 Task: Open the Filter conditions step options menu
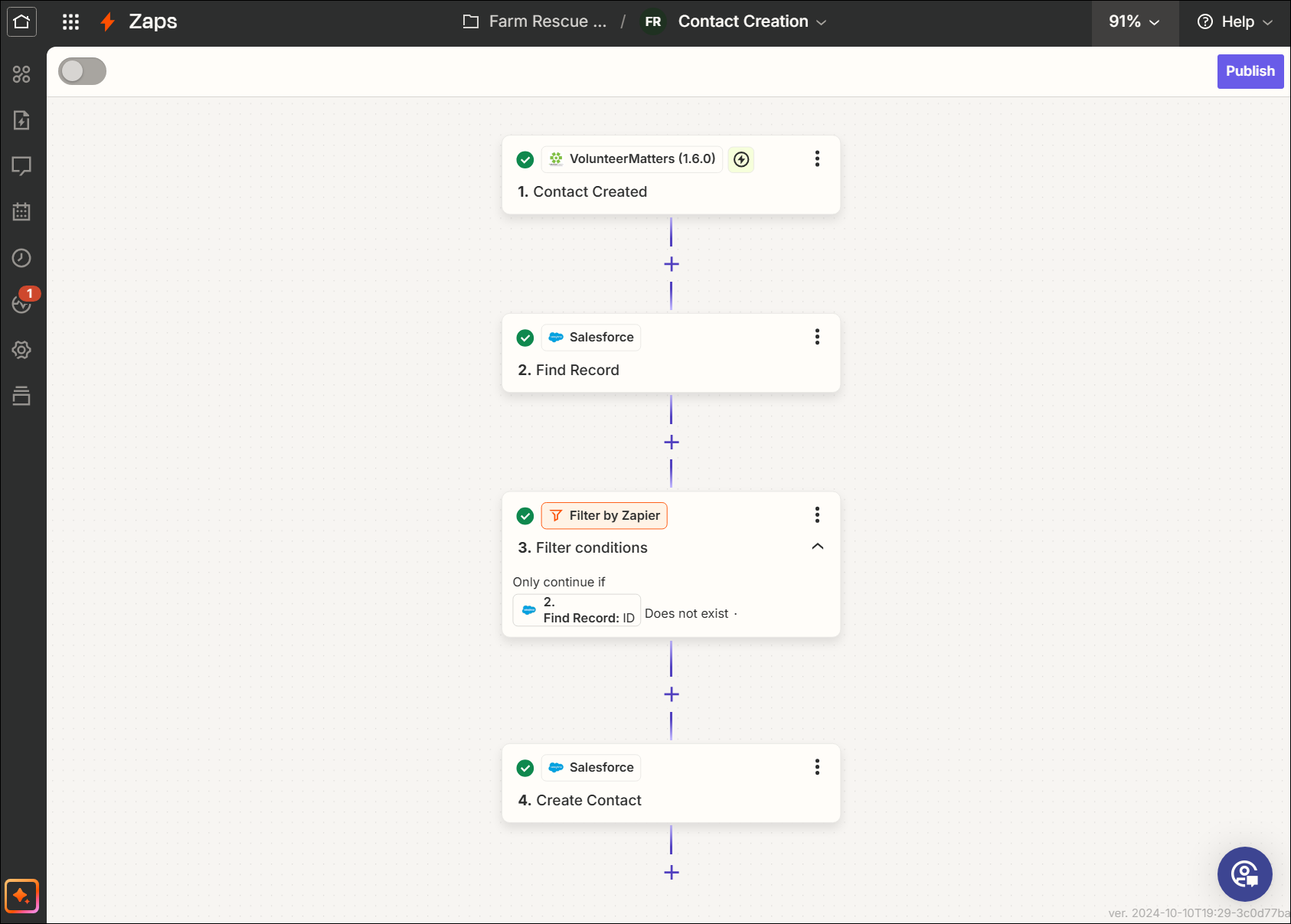(818, 515)
